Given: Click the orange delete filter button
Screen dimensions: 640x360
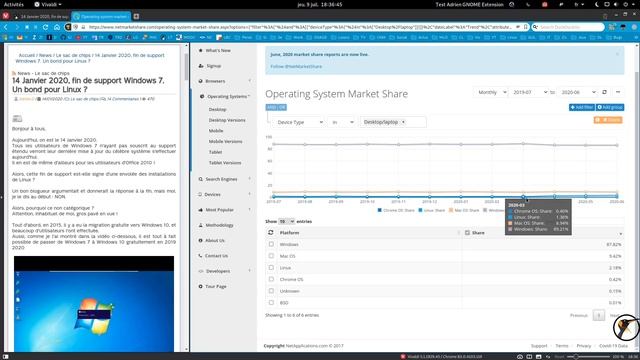Looking at the screenshot, I should [x=608, y=120].
